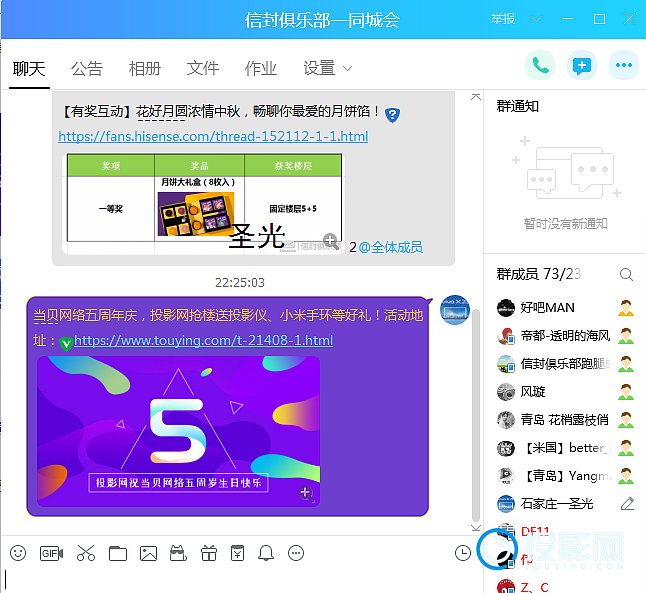This screenshot has height=593, width=646.
Task: Open the 设置 tab
Action: pos(319,68)
